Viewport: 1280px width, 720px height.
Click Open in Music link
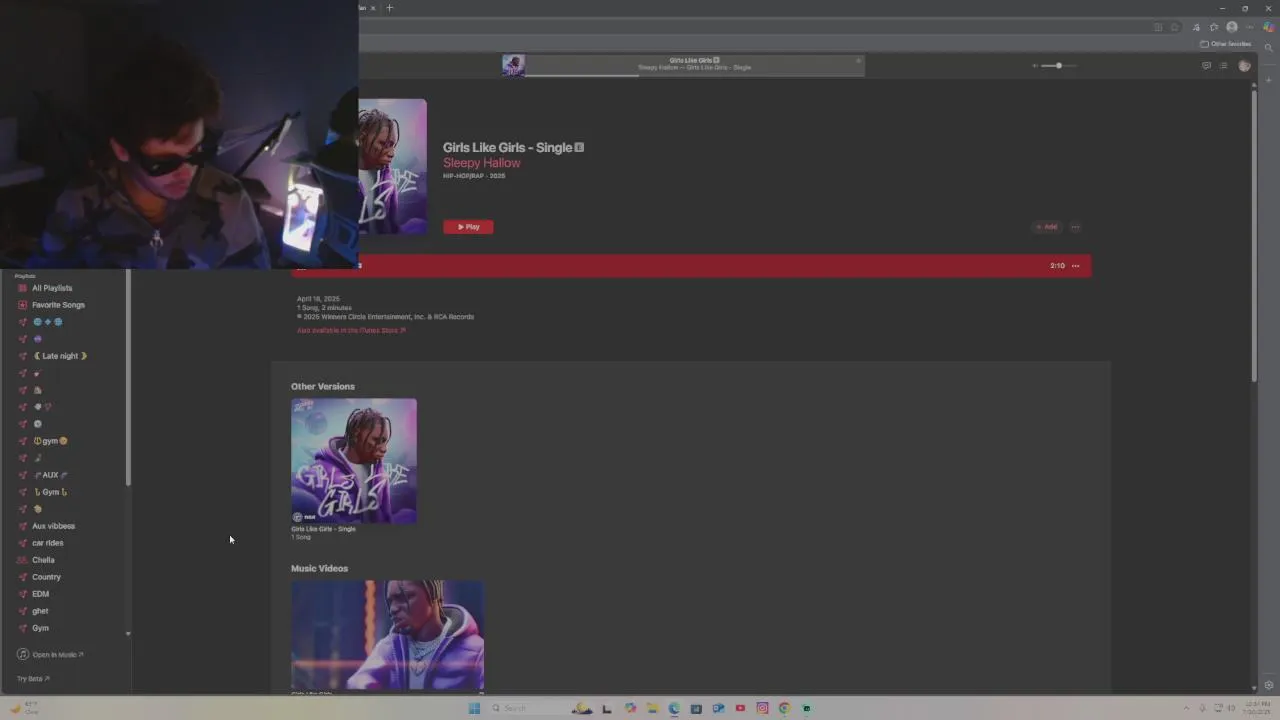(x=51, y=655)
